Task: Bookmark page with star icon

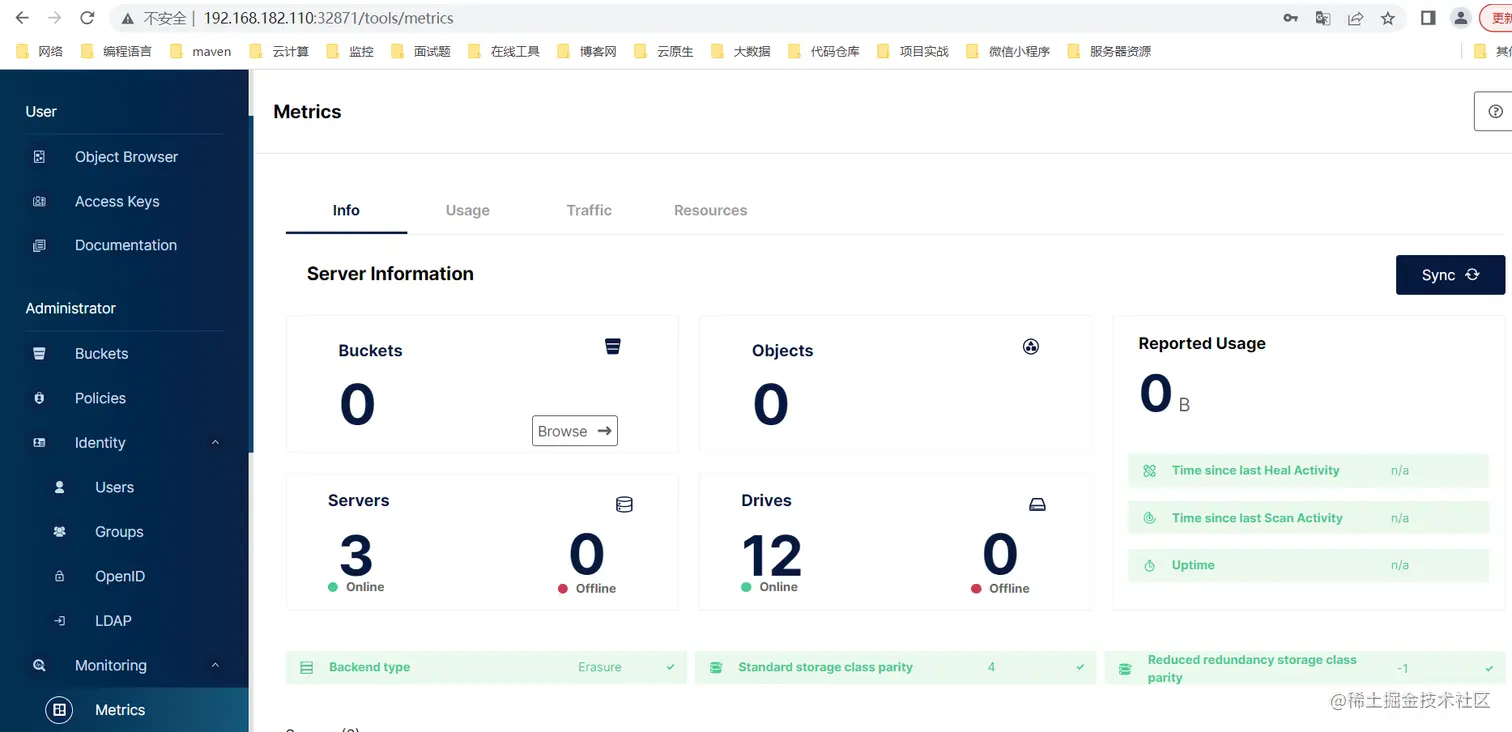Action: [1388, 18]
